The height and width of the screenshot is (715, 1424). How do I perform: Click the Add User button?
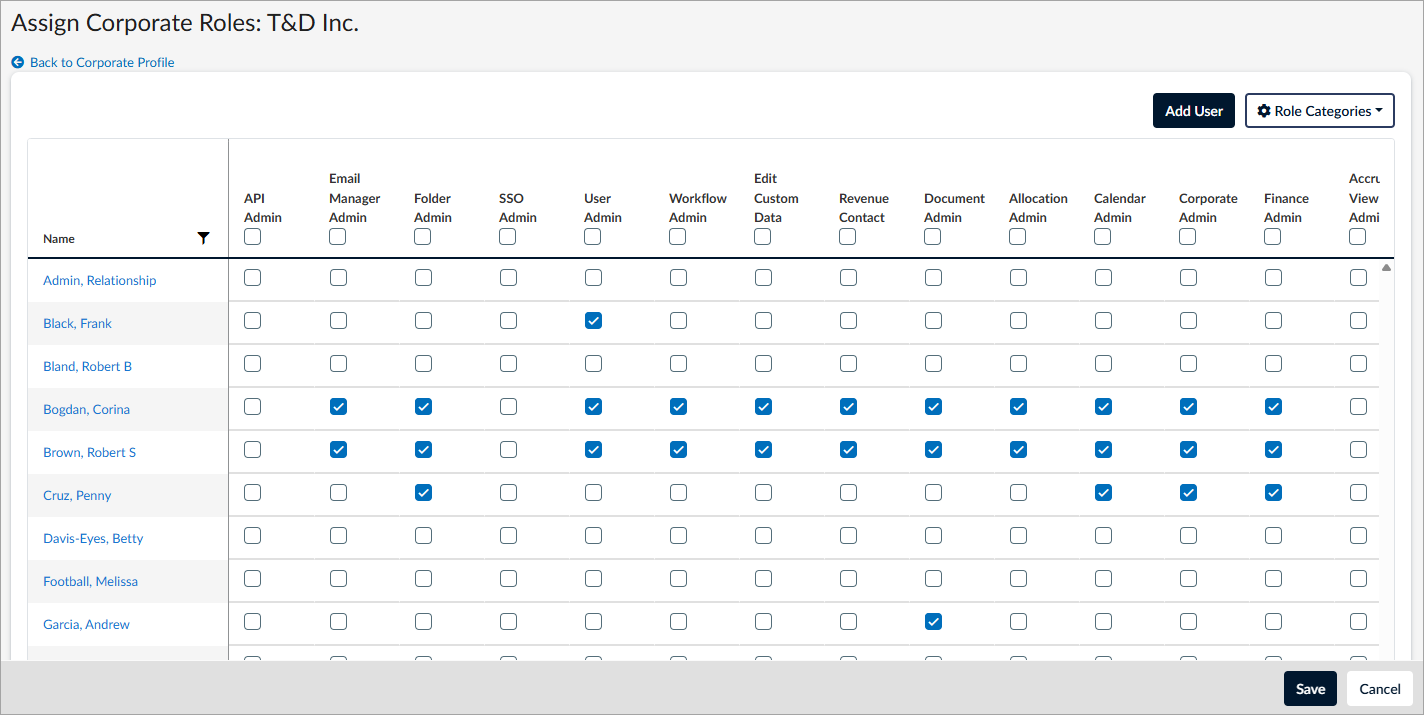click(x=1193, y=111)
